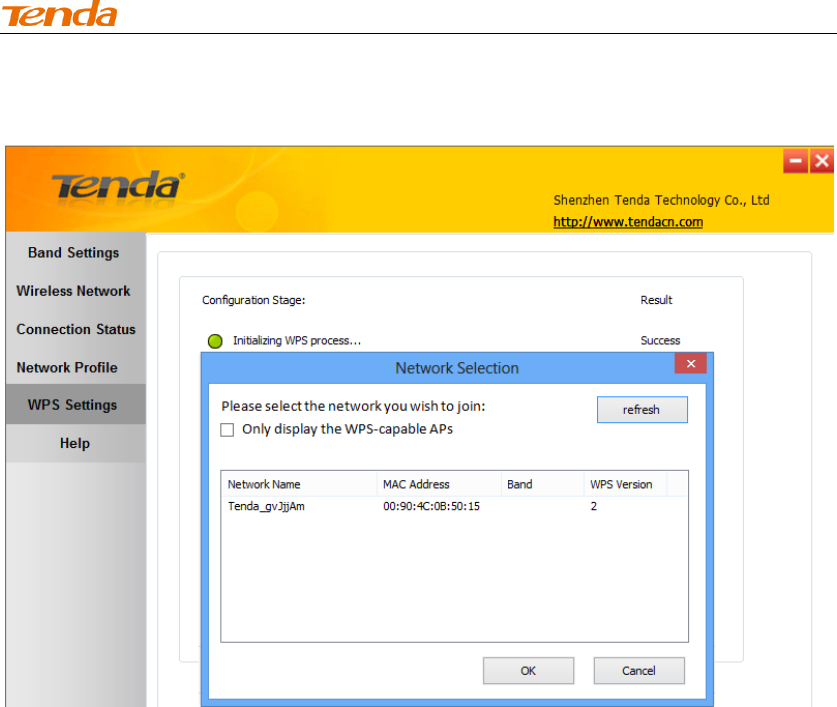Click MAC address 00:90:4C:0B:50:15

431,506
